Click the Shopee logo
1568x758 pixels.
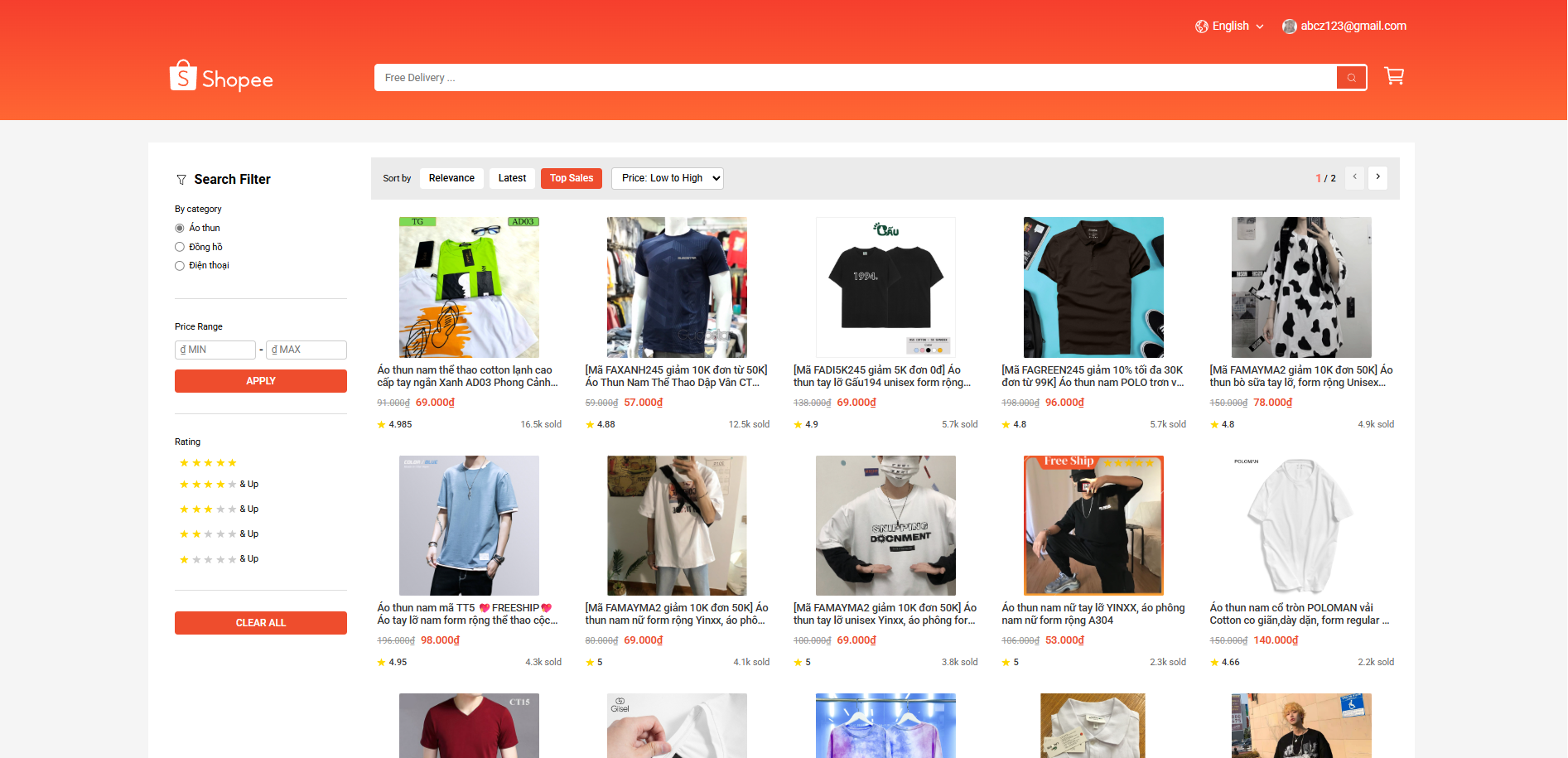pyautogui.click(x=221, y=76)
